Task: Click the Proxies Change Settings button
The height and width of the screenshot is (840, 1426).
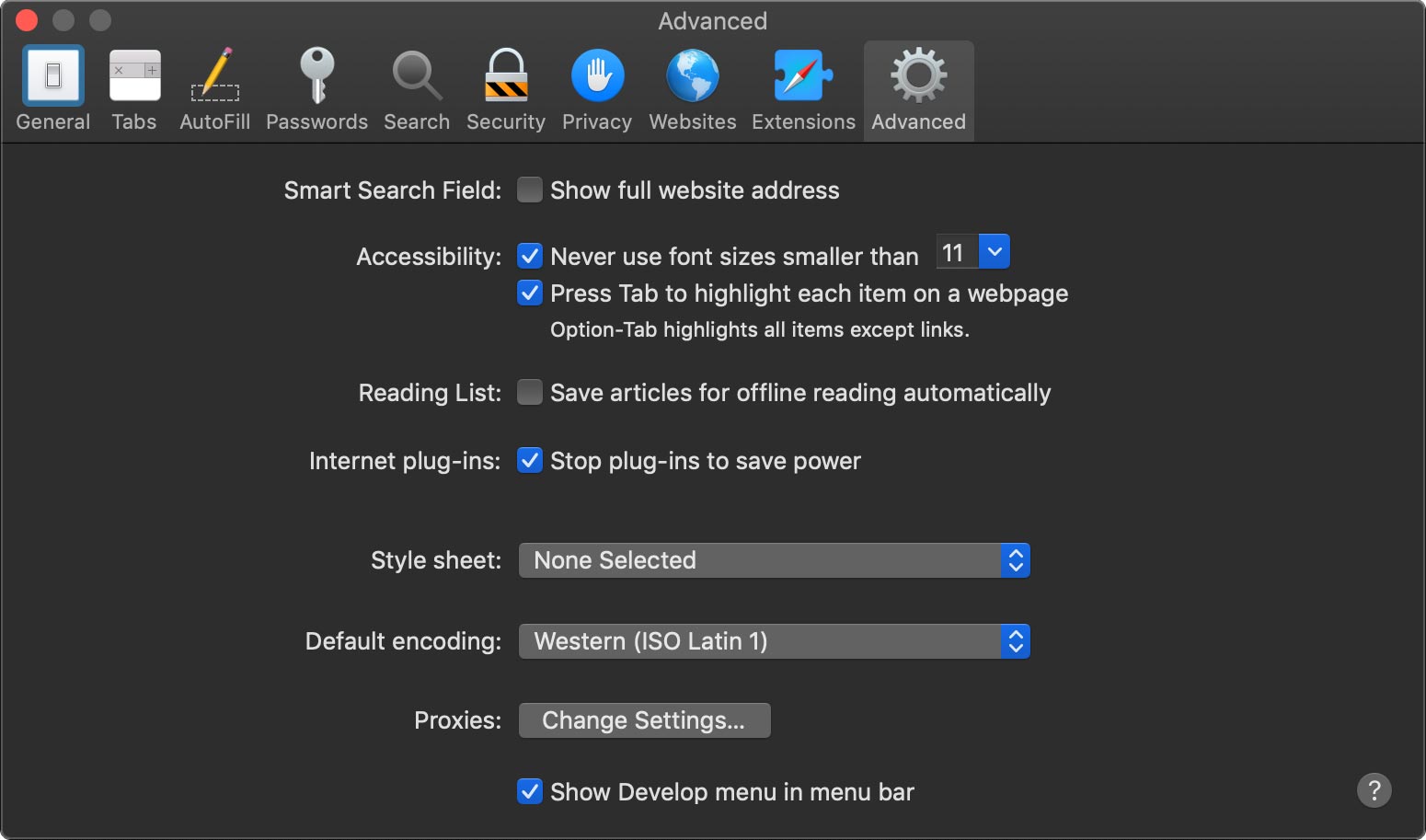Action: click(644, 720)
